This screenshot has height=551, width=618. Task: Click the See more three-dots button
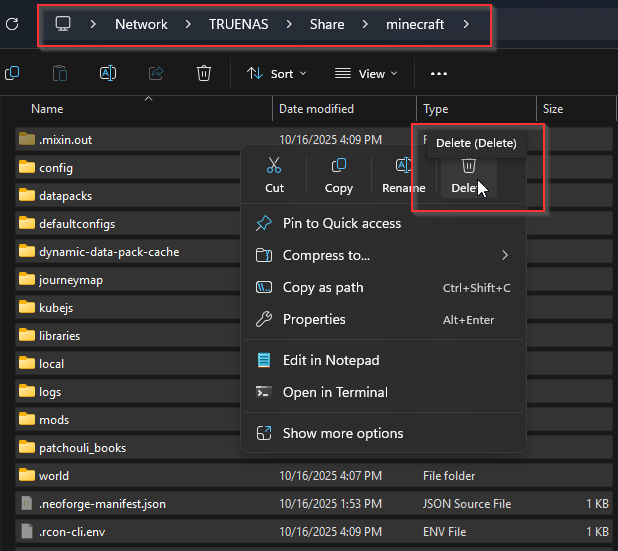point(438,73)
